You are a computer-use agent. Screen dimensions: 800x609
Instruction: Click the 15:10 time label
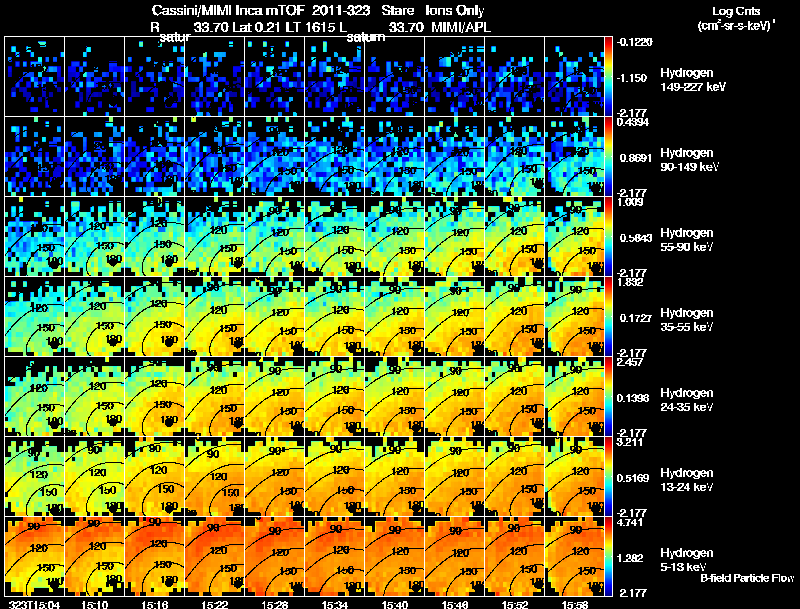point(95,604)
